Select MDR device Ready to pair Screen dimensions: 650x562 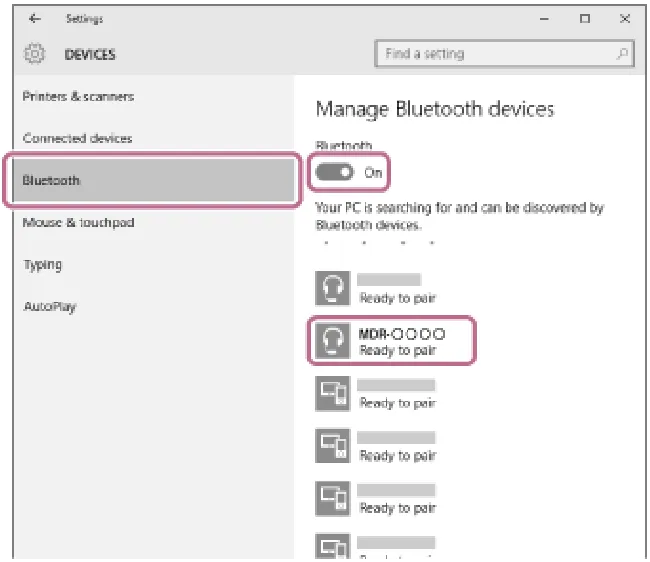(392, 341)
